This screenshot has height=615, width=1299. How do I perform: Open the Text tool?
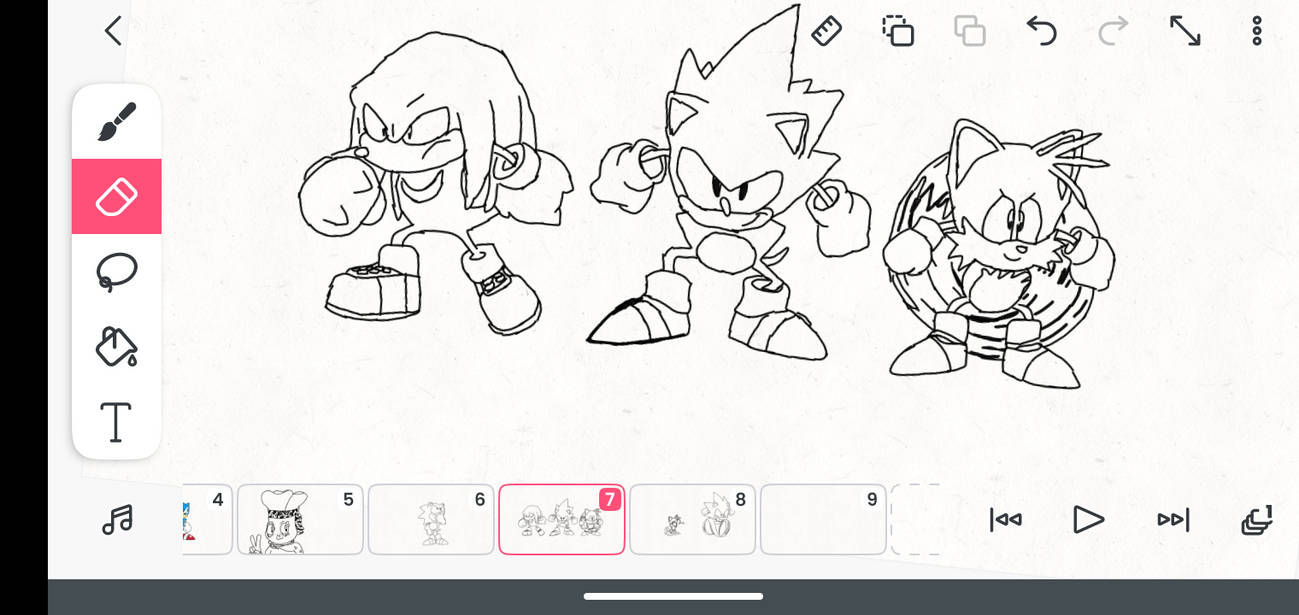(116, 422)
